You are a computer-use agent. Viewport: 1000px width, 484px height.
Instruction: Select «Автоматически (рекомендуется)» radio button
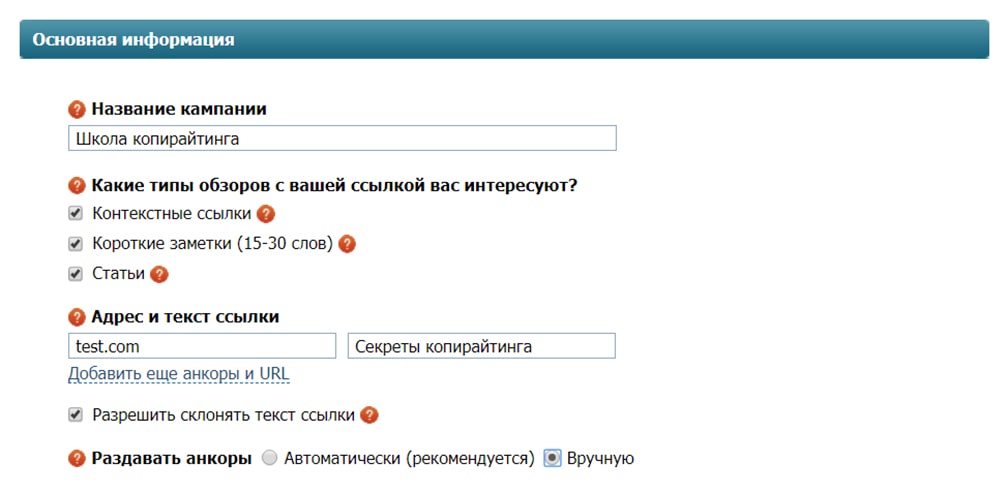click(x=269, y=459)
